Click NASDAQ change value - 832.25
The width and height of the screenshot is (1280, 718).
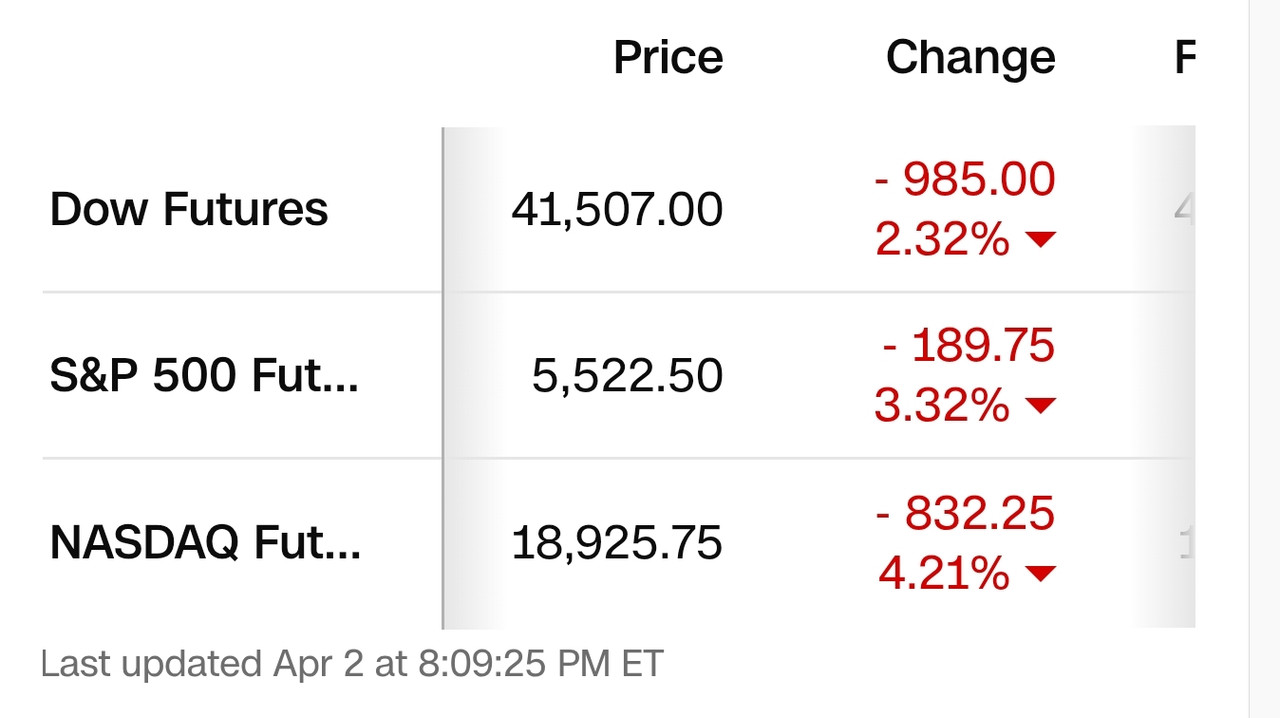pos(965,513)
